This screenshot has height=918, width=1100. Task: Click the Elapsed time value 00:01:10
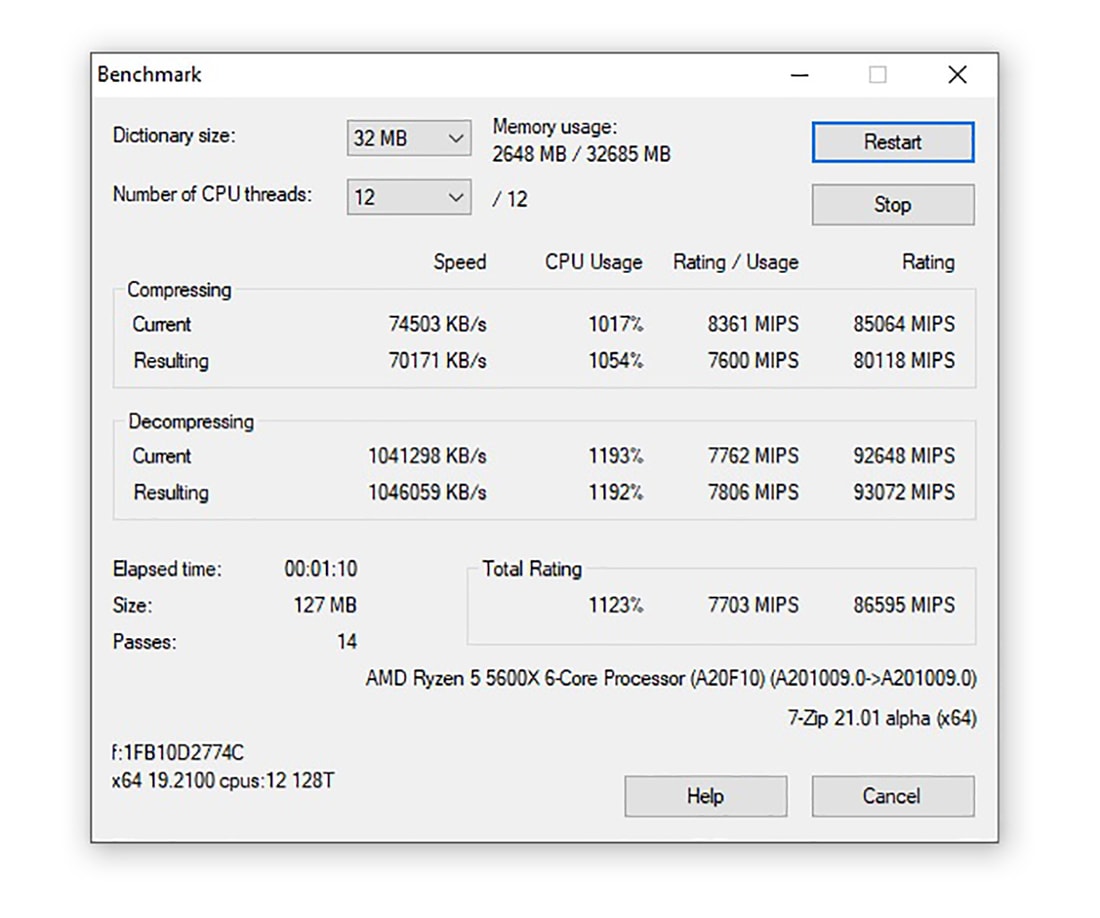tap(320, 569)
